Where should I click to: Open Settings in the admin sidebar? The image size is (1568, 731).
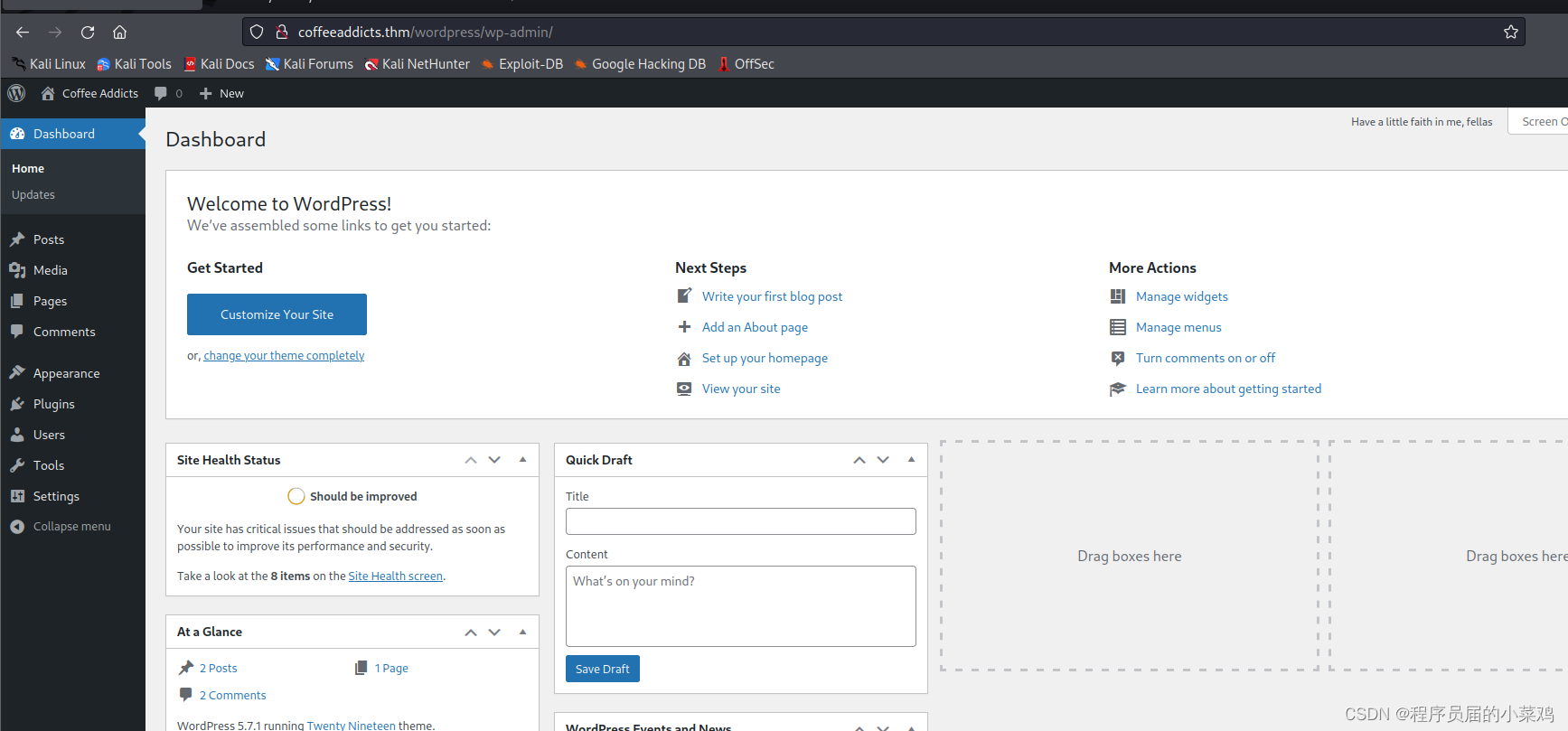[x=56, y=496]
